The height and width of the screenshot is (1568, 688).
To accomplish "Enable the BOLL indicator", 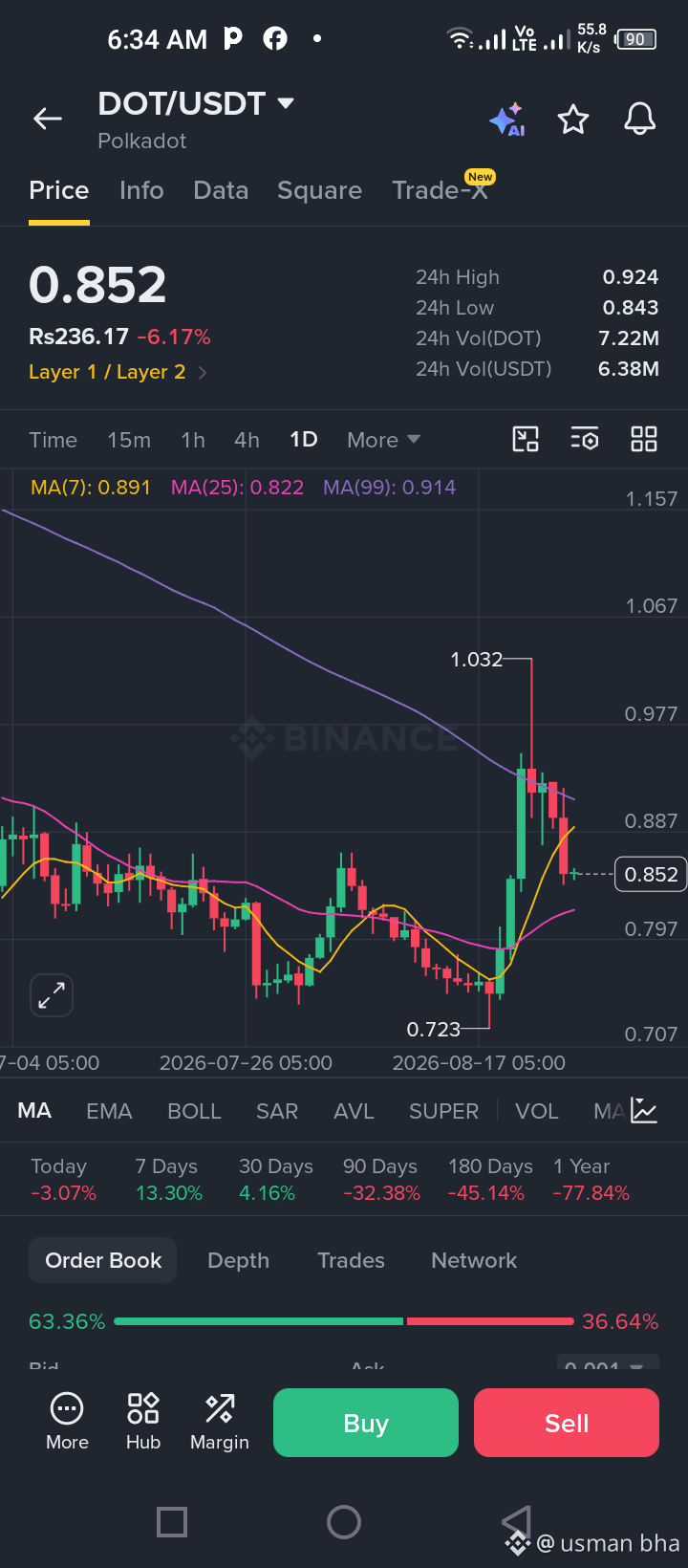I will click(194, 1111).
